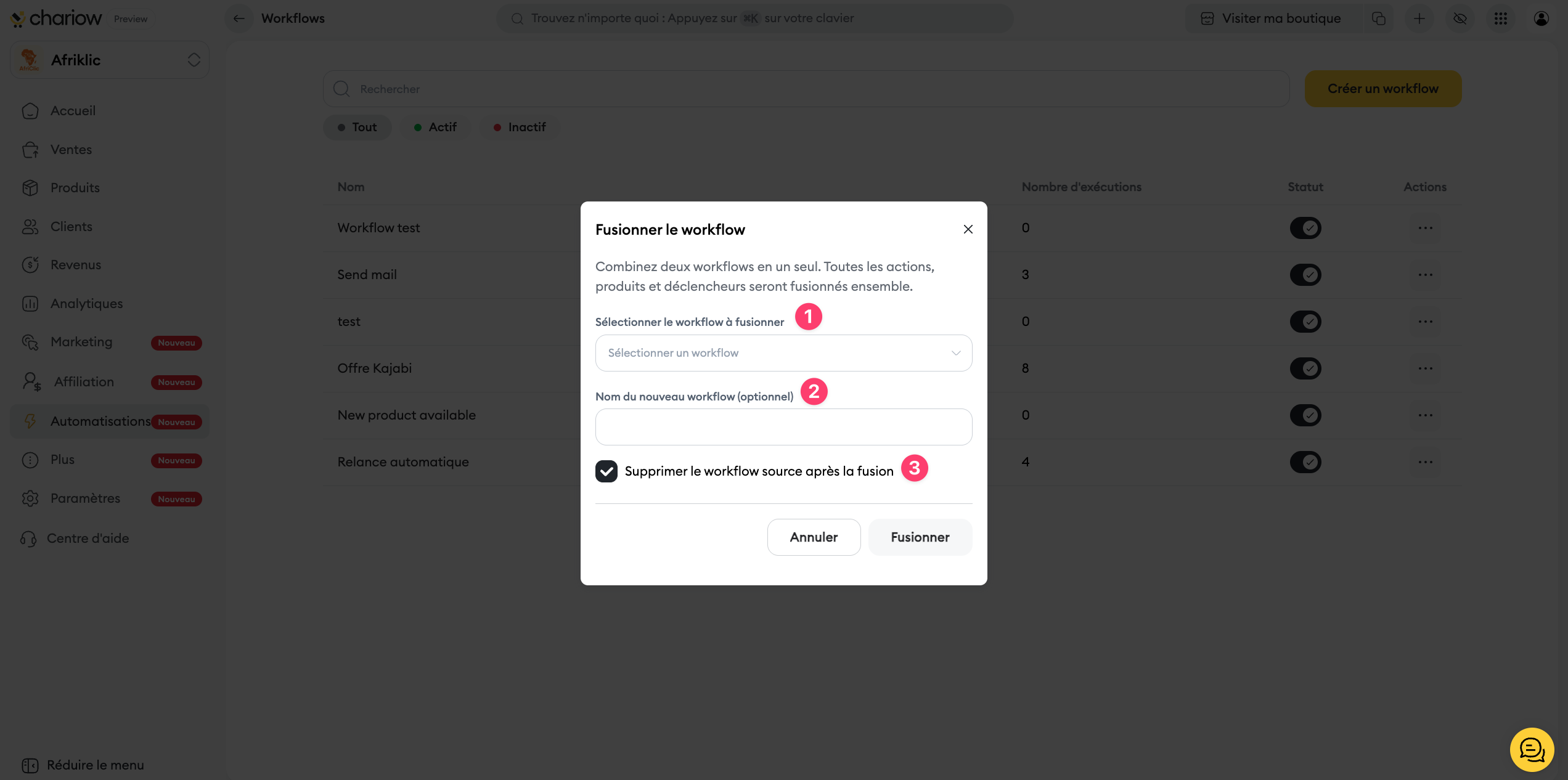The image size is (1568, 780).
Task: Open the Sélectionner un workflow dropdown
Action: [783, 353]
